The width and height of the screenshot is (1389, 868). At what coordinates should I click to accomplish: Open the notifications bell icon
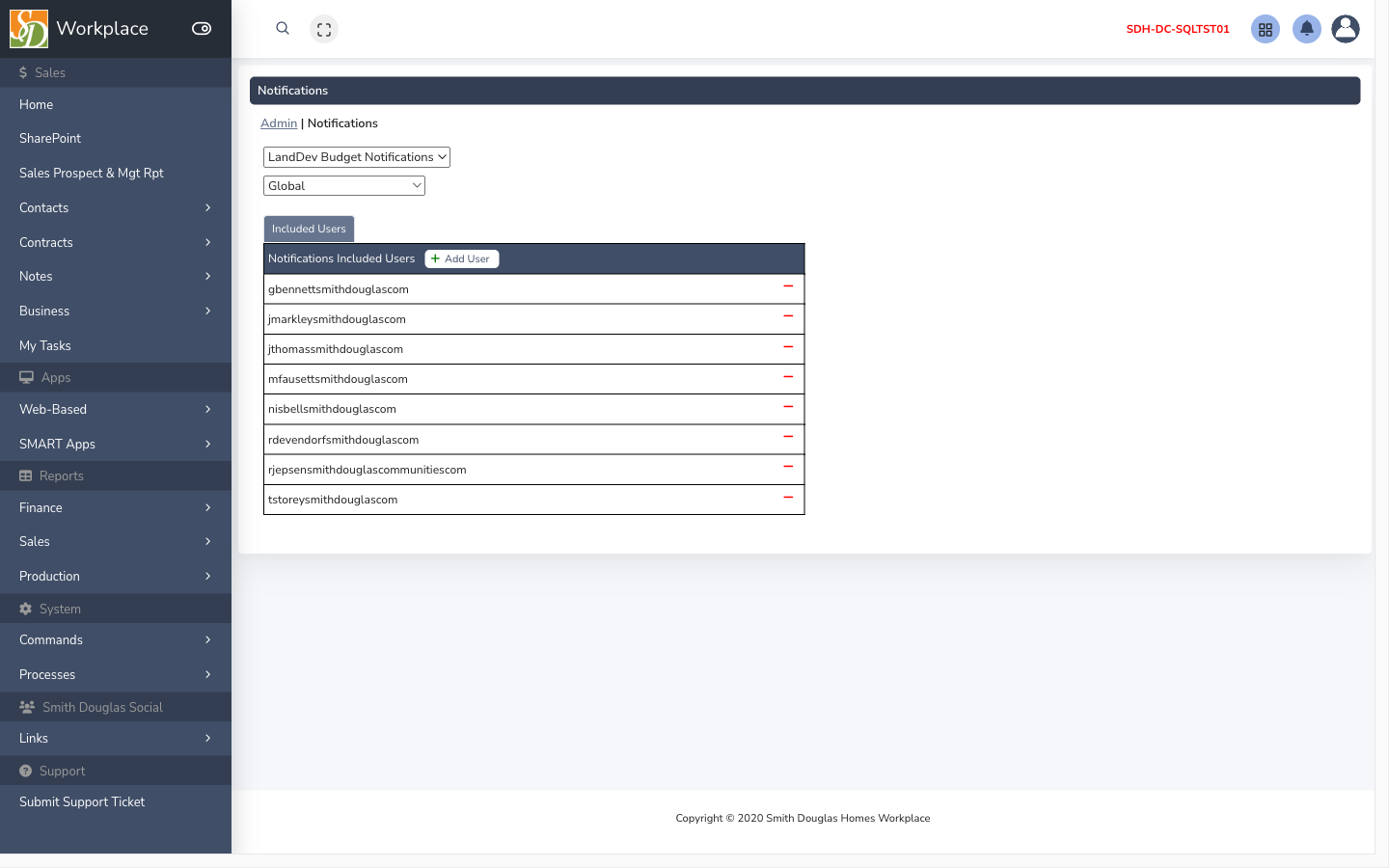[1307, 29]
